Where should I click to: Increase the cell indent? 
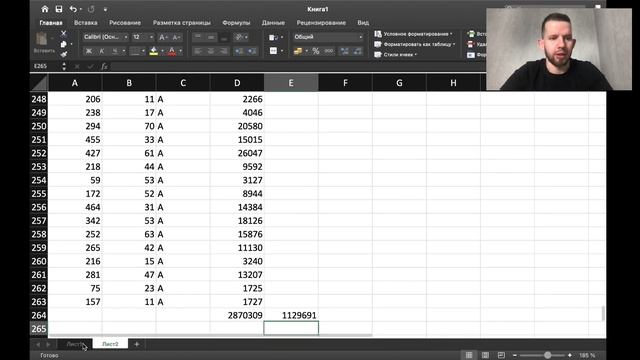pos(252,51)
